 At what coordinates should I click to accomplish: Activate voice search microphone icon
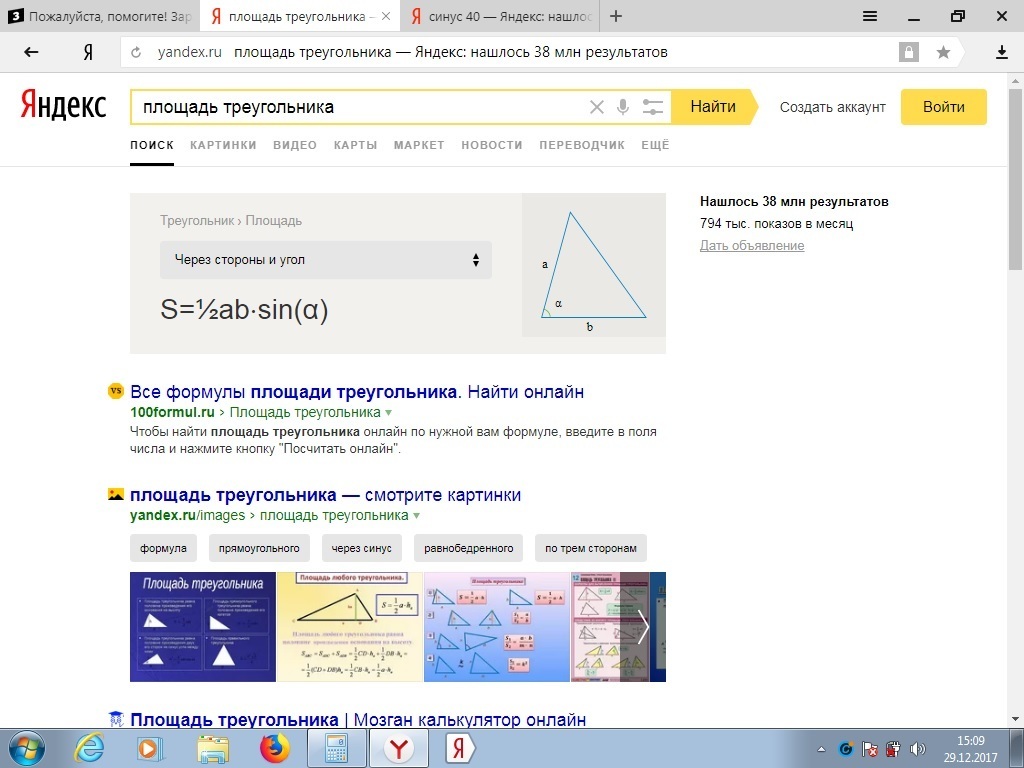tap(623, 107)
